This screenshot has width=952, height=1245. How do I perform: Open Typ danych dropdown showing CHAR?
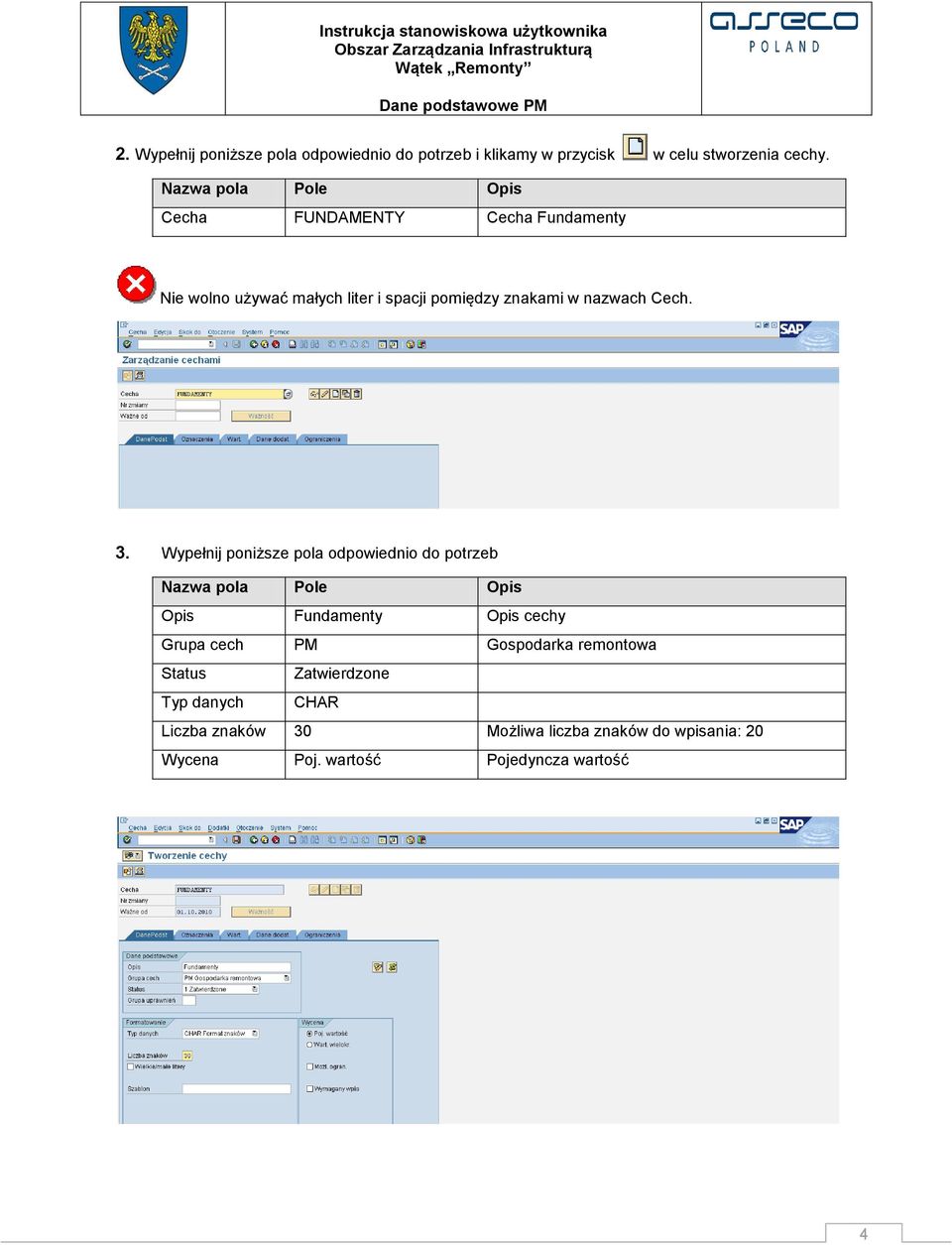click(255, 1034)
